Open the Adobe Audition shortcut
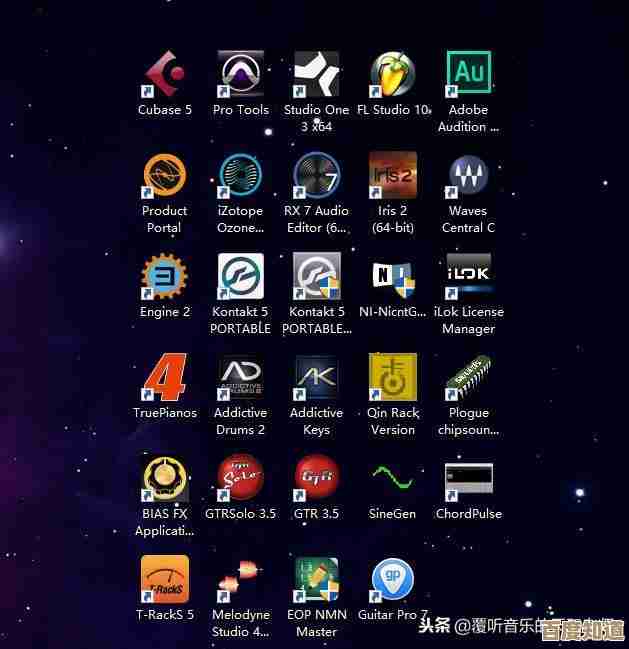Viewport: 629px width, 649px height. (x=468, y=74)
